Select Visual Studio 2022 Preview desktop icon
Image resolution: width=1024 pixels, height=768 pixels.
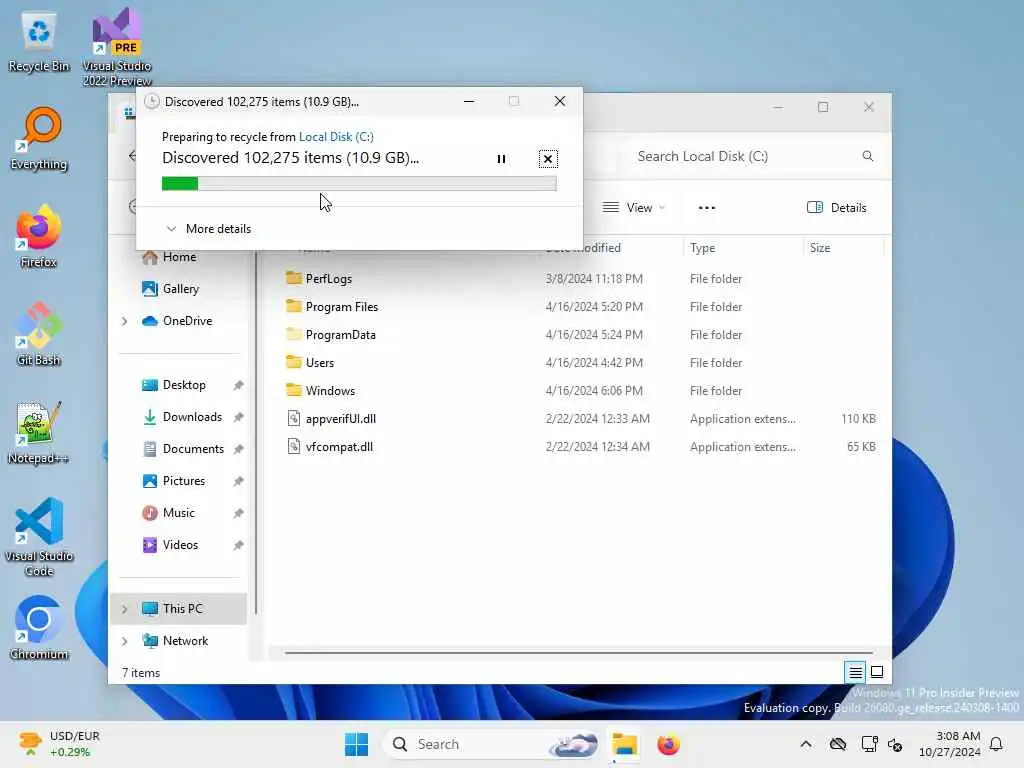pyautogui.click(x=117, y=48)
